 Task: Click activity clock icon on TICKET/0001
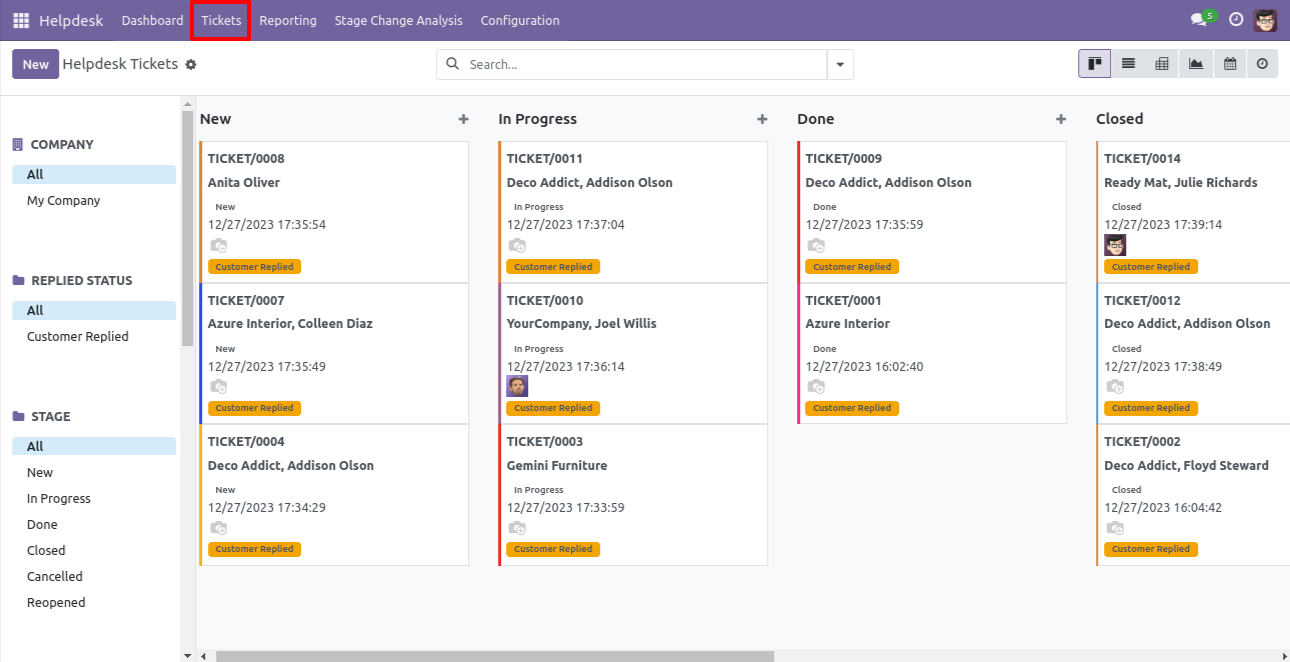coord(816,387)
